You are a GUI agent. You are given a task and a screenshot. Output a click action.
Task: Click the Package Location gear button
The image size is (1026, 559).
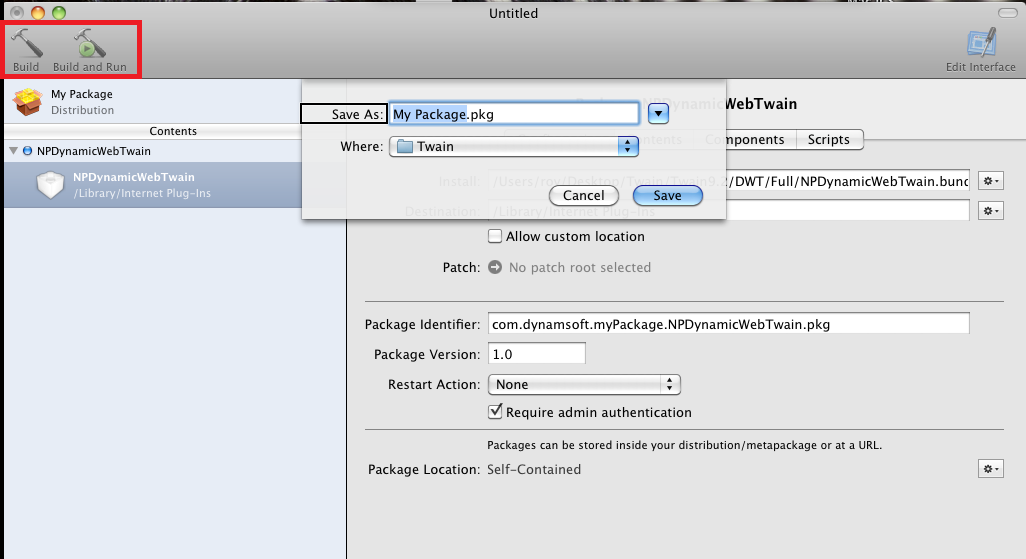[x=990, y=469]
